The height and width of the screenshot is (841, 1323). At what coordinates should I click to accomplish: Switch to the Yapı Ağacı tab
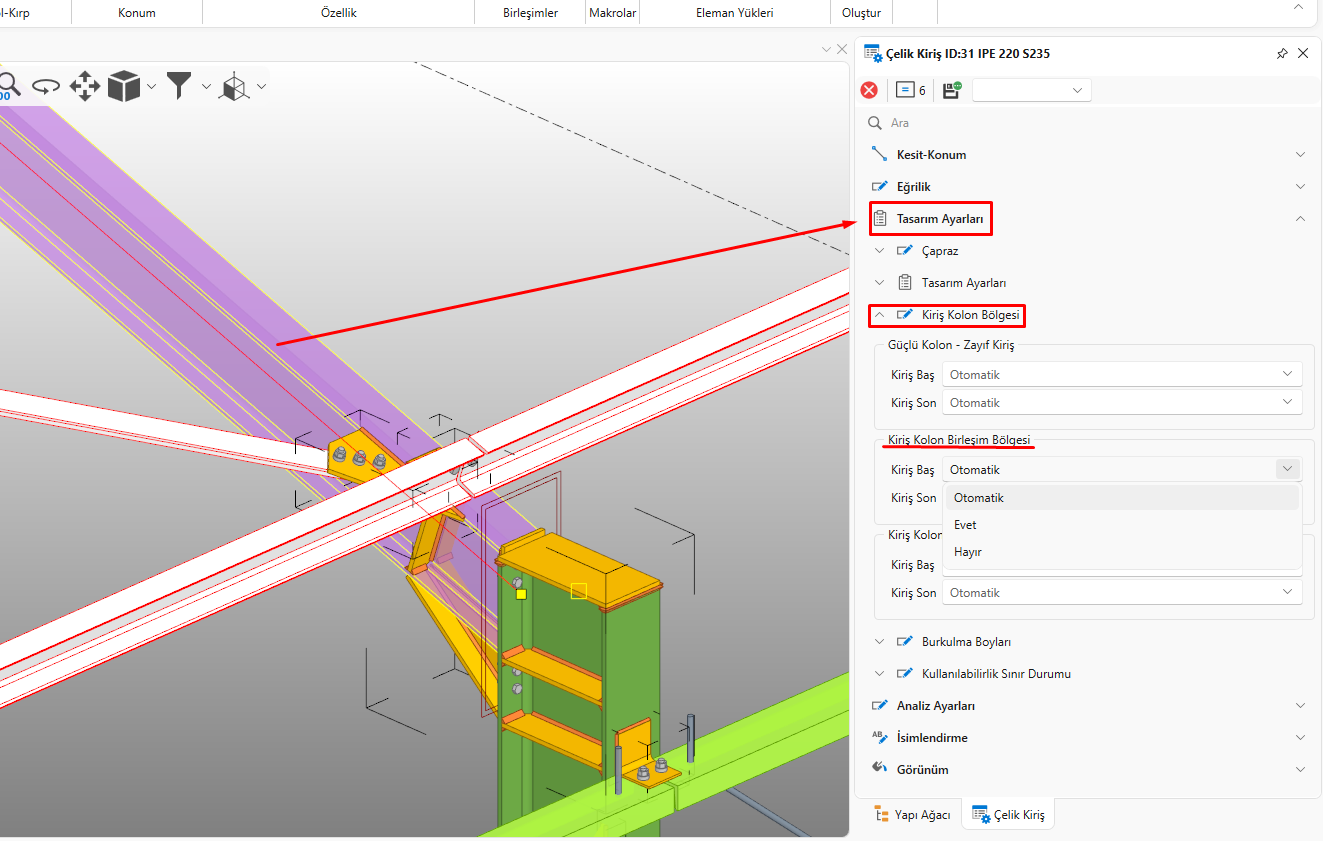tap(912, 814)
